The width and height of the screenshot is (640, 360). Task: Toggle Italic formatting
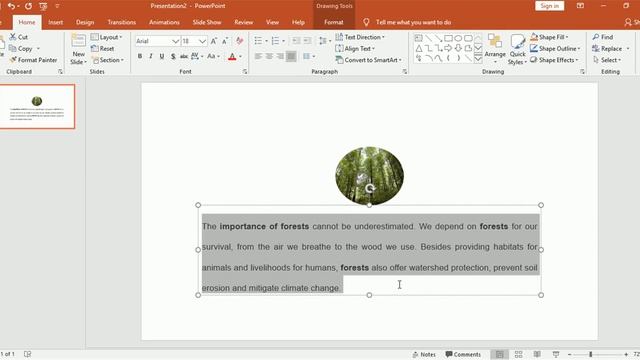151,56
